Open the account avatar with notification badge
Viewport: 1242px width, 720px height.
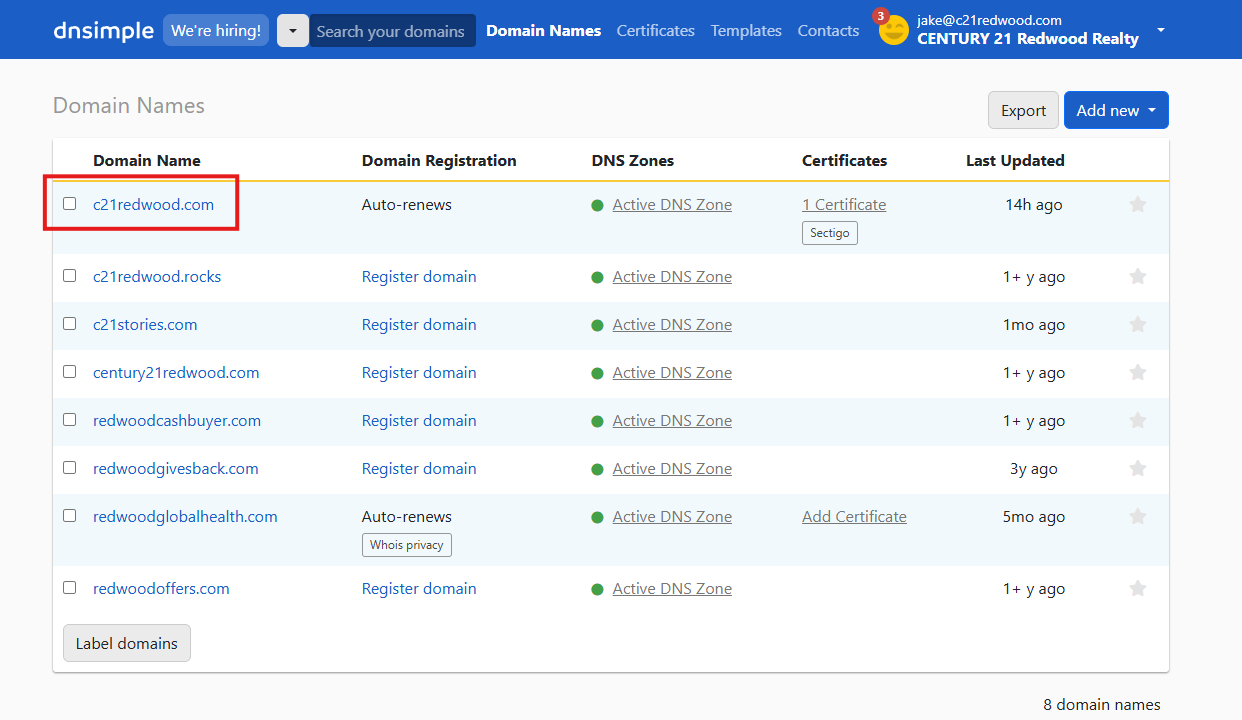[893, 30]
